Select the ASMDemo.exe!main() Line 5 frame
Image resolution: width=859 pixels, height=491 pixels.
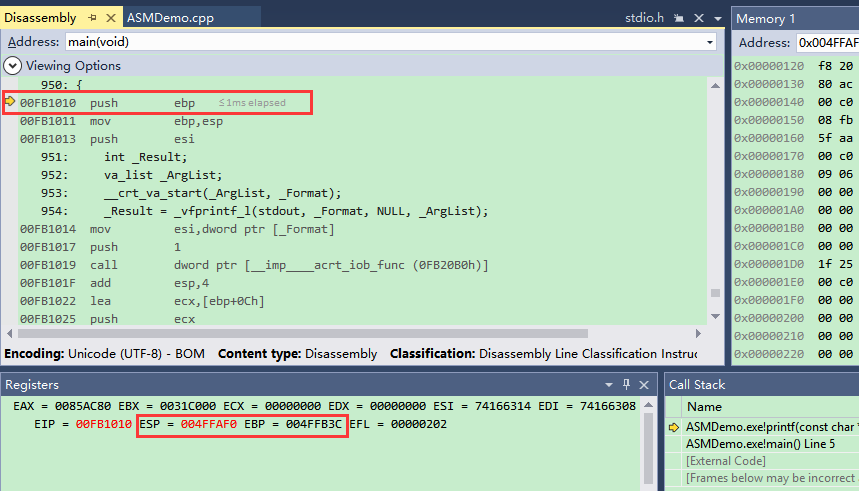(762, 443)
